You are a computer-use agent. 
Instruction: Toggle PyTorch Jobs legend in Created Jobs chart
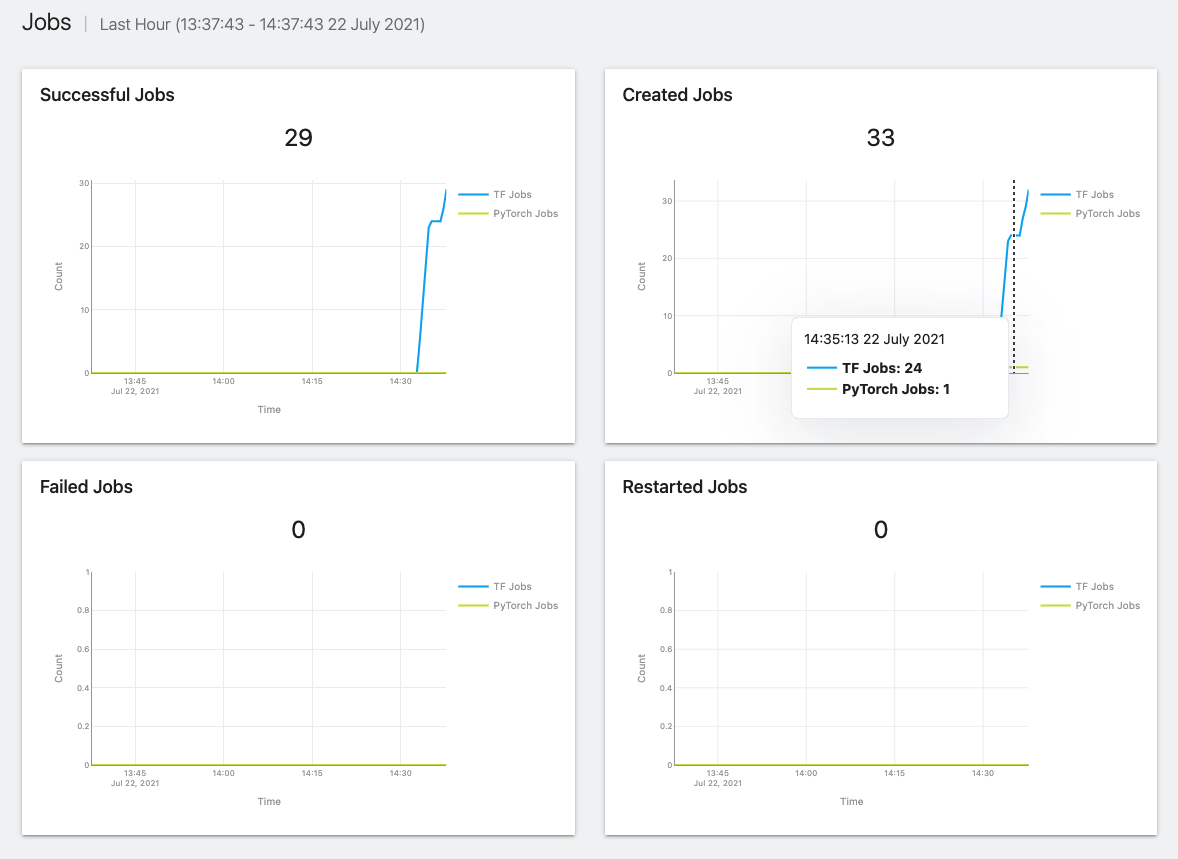[1090, 213]
